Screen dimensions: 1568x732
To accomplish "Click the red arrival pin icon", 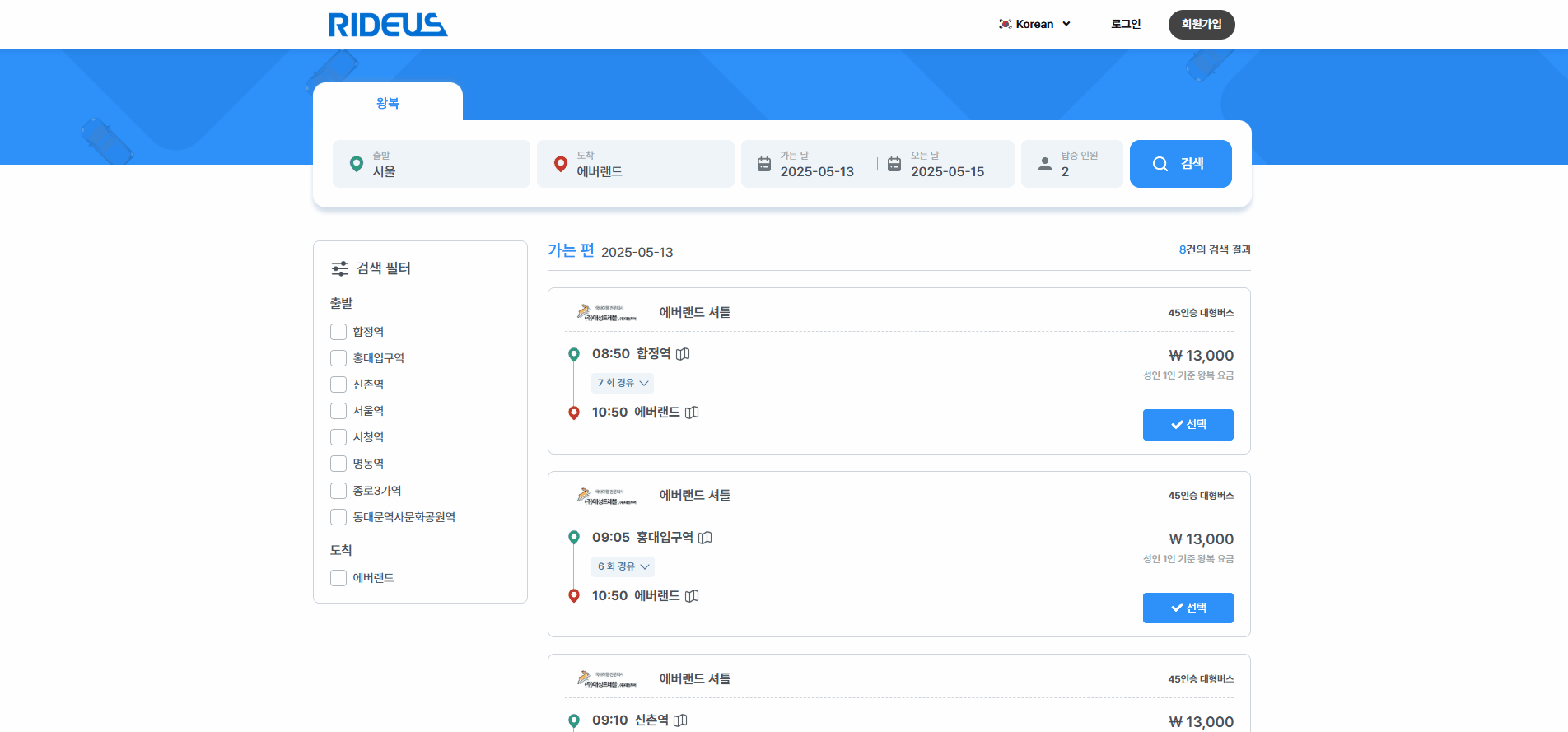I will click(x=561, y=164).
